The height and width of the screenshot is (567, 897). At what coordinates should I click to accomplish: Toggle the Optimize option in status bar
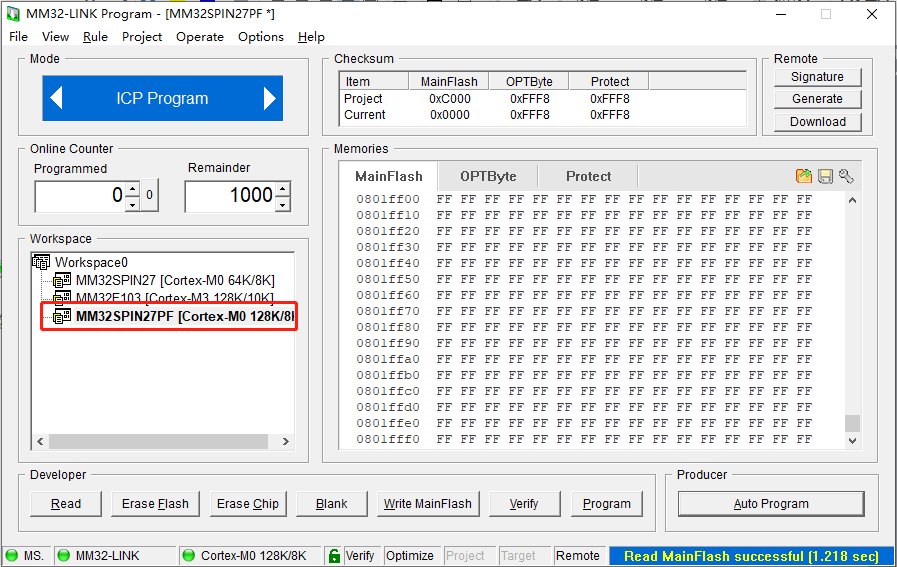410,556
